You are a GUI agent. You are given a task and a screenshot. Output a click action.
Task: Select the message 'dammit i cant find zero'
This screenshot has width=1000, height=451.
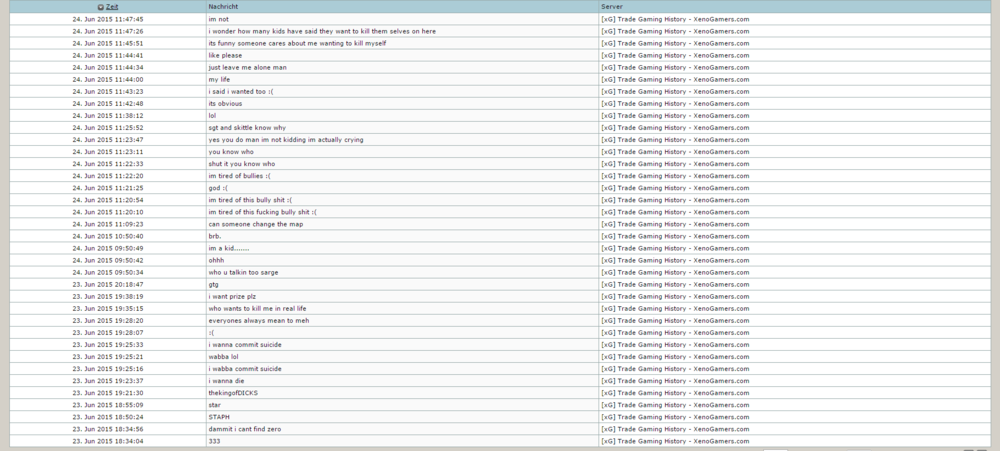(x=245, y=429)
